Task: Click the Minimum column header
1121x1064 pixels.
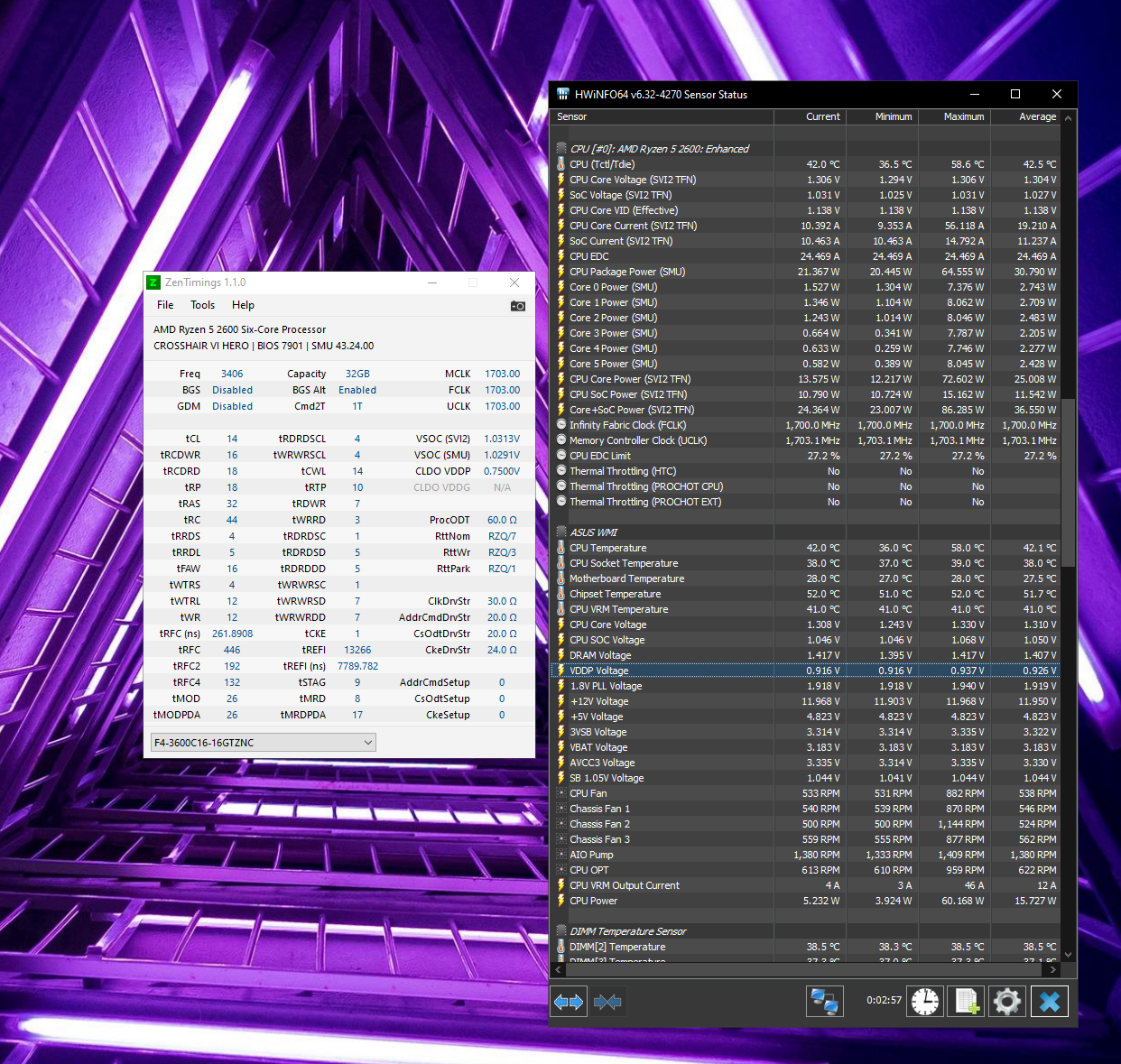Action: pyautogui.click(x=883, y=116)
